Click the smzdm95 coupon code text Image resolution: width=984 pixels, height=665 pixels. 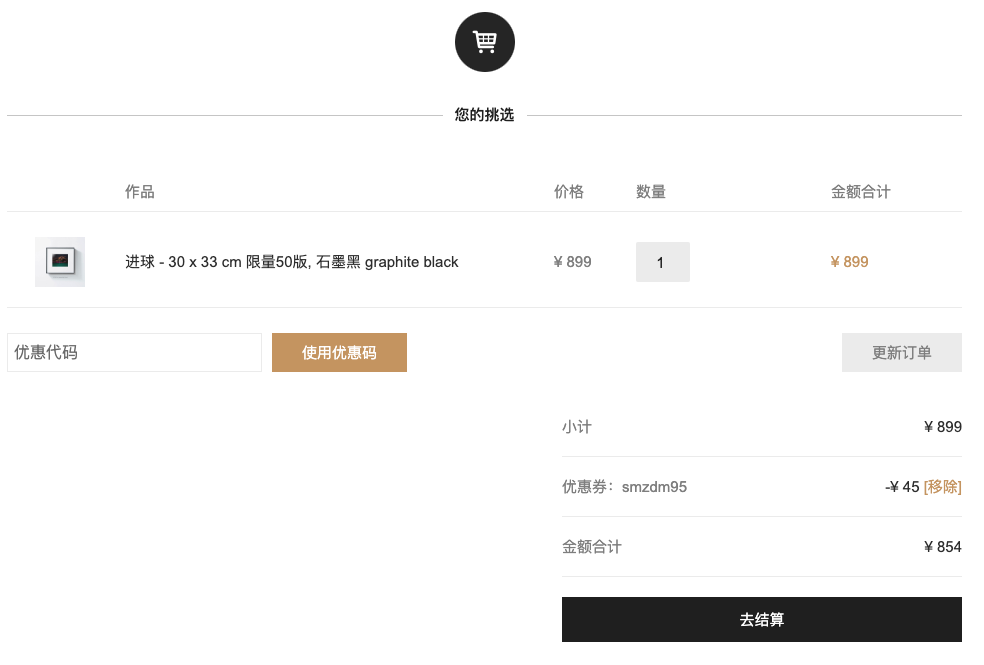click(x=654, y=487)
